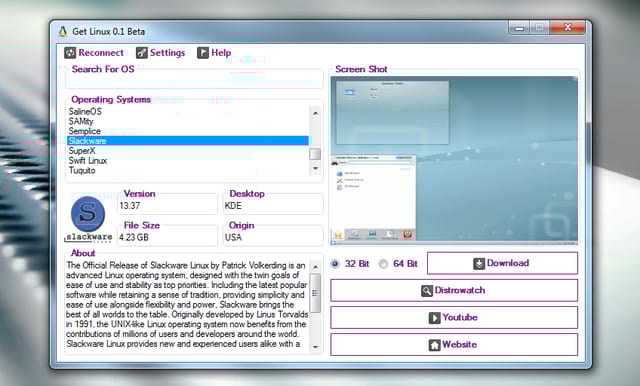640x386 pixels.
Task: Click the About text scroll down arrow
Action: pos(315,347)
